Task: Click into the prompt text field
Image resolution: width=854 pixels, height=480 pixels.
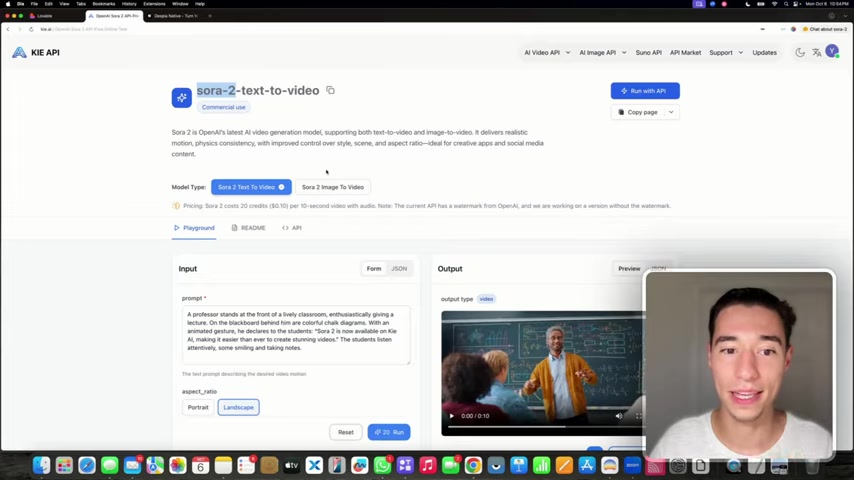Action: 295,334
